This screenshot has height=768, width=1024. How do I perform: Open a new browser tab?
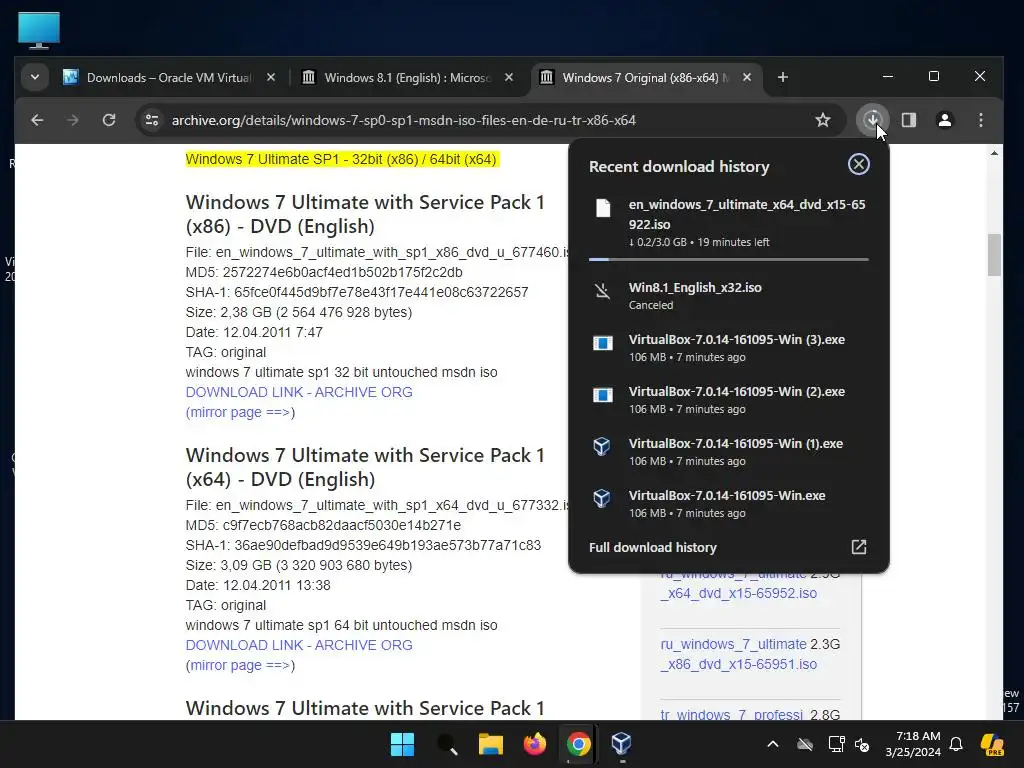pos(782,78)
